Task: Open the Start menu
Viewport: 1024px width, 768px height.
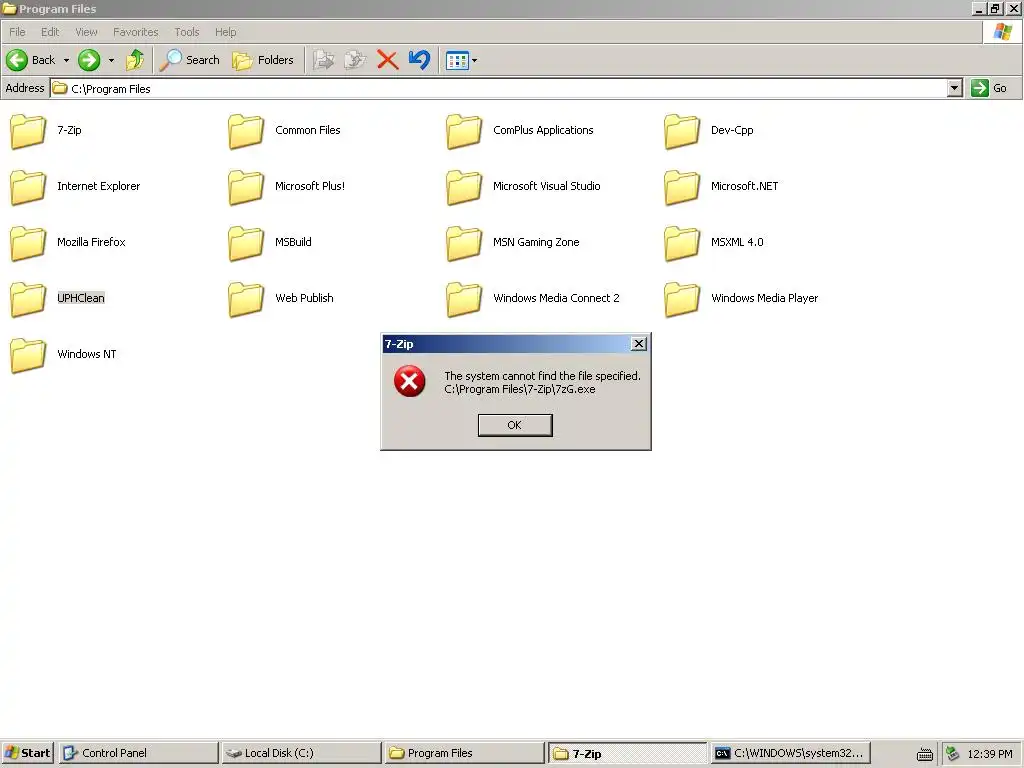Action: click(27, 753)
